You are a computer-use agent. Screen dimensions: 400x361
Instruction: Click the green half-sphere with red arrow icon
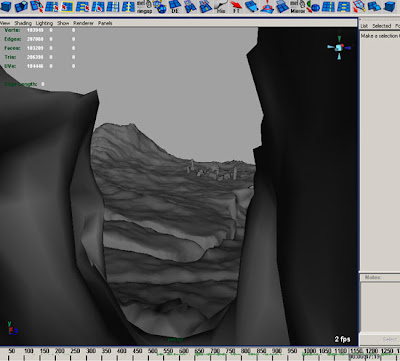[313, 6]
